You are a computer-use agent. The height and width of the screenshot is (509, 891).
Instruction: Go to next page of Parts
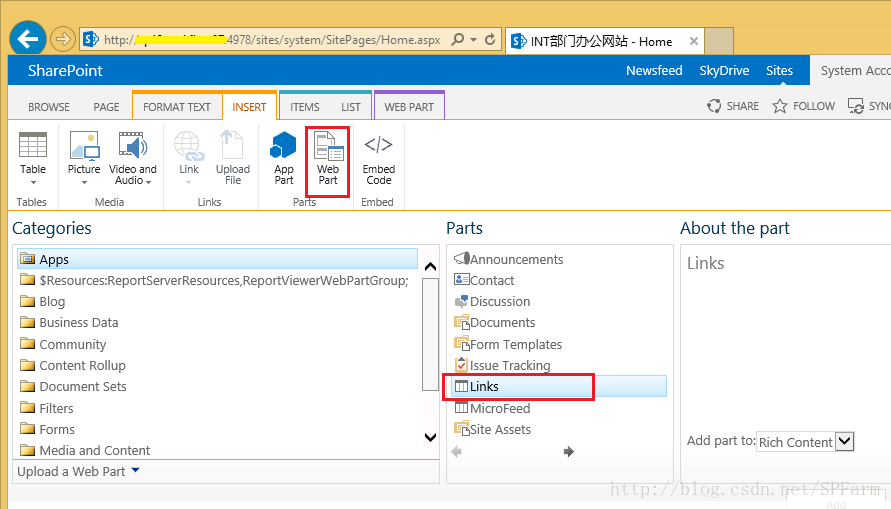point(568,452)
